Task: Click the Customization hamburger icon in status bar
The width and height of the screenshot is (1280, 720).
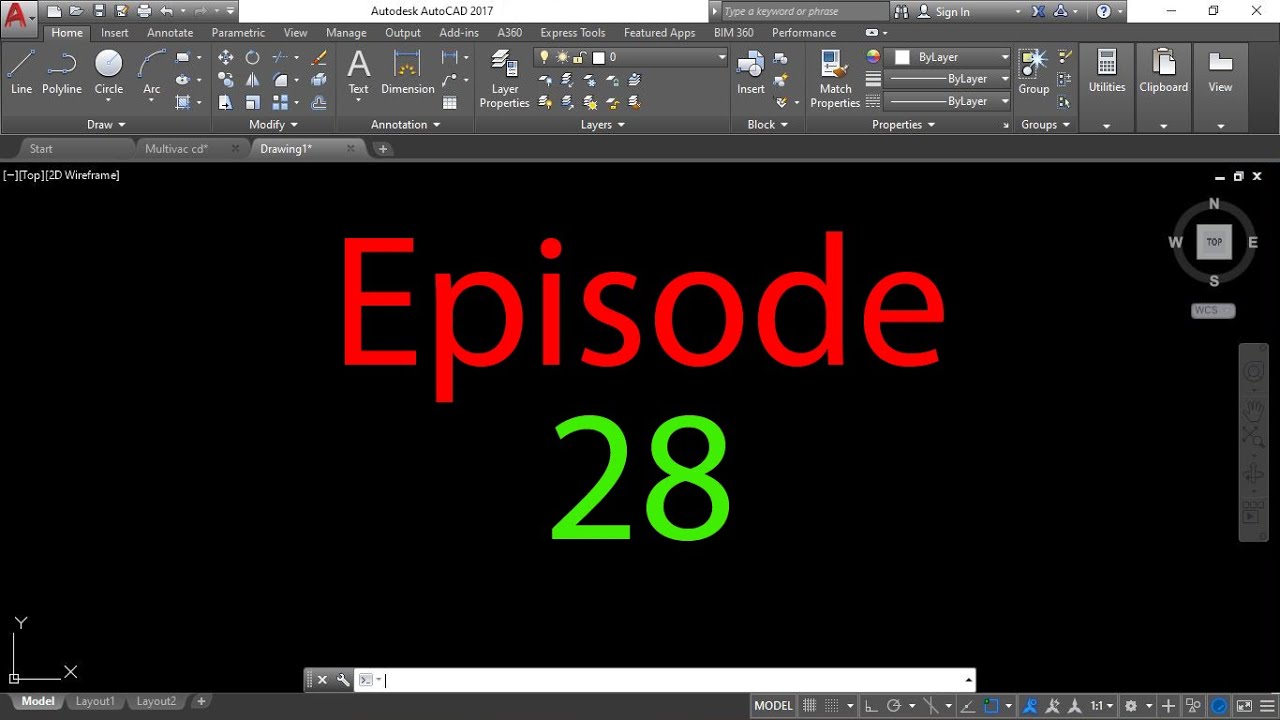Action: [1266, 706]
